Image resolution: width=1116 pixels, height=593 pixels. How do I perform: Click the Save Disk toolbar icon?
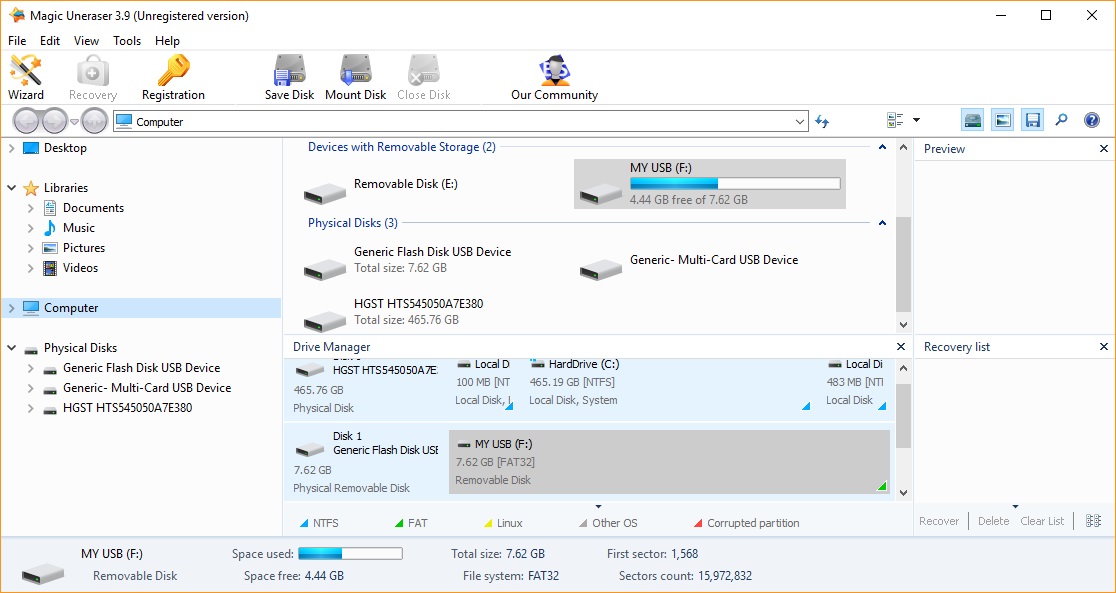(289, 78)
